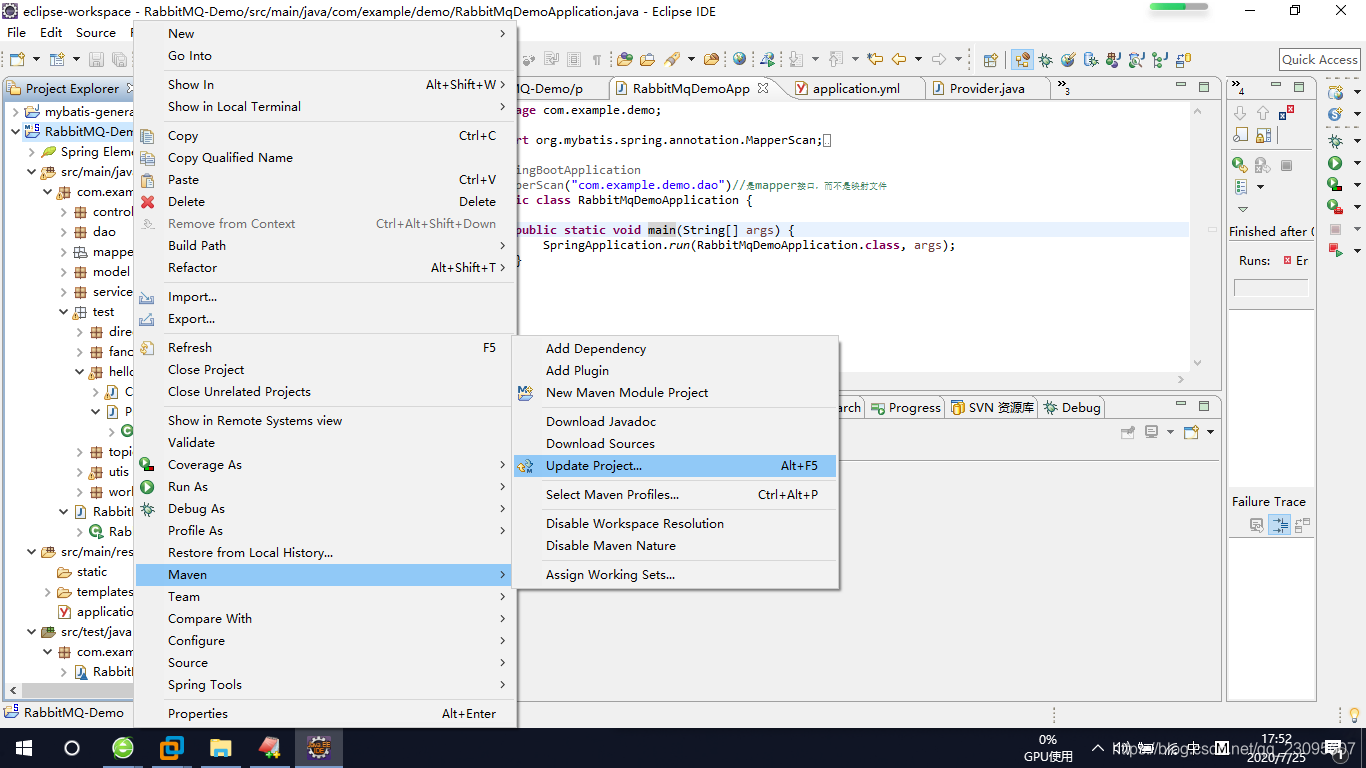1366x768 pixels.
Task: Click the Last Edit Location arrow icon
Action: [876, 59]
